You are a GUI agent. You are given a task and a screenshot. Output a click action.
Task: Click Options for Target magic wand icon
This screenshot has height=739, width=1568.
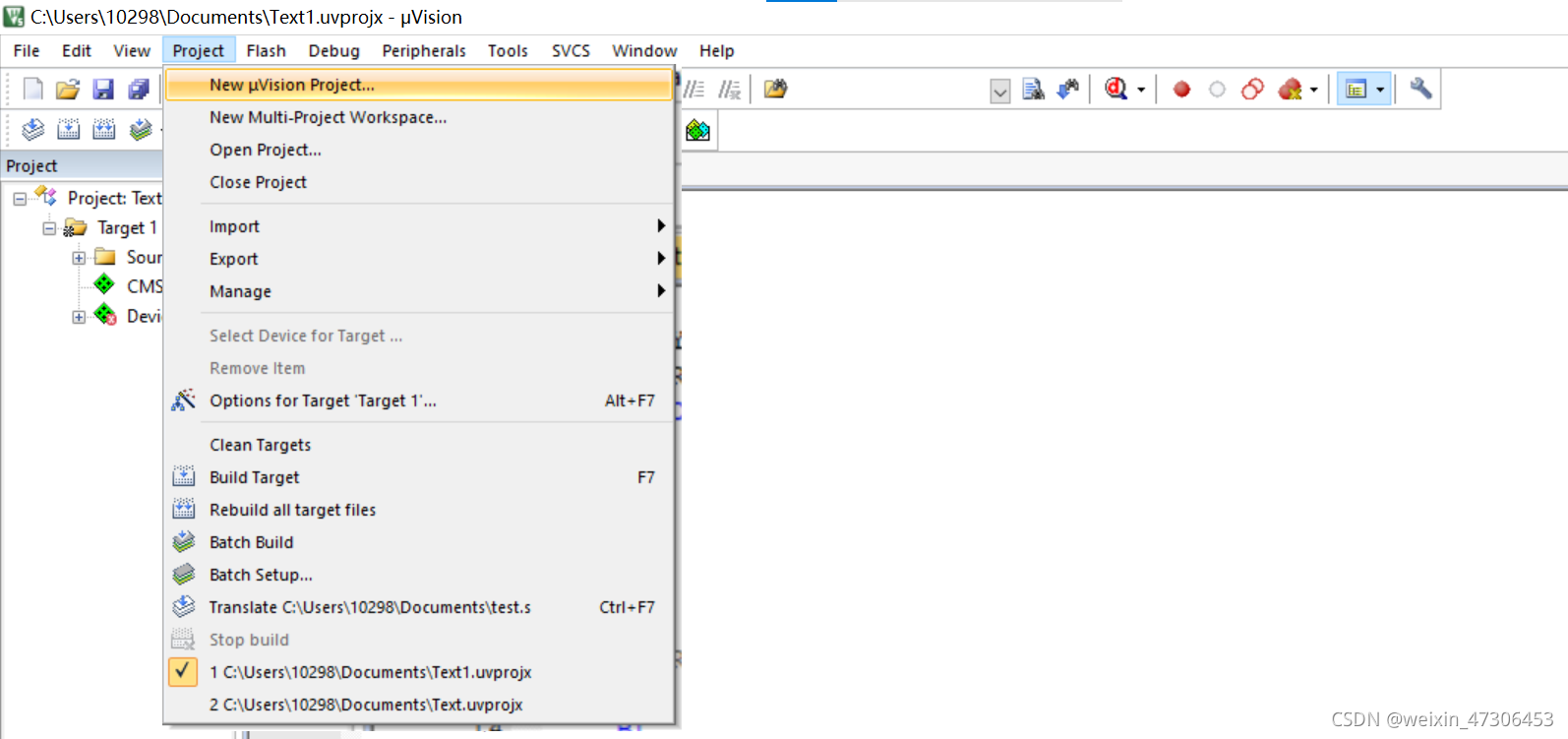tap(184, 400)
